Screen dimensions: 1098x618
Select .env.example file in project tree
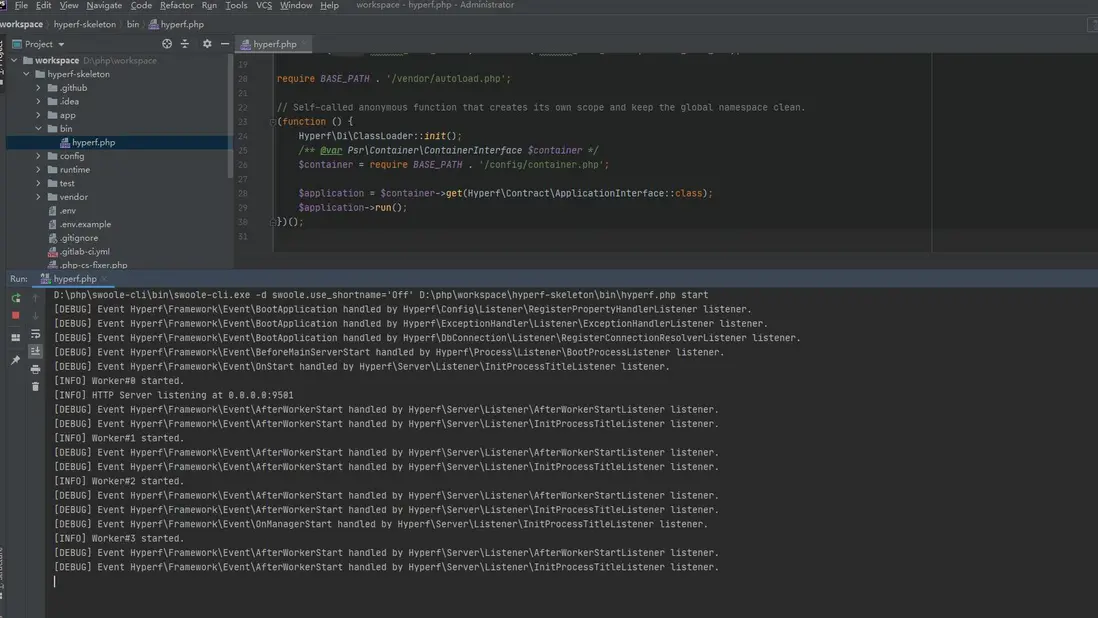tap(85, 224)
